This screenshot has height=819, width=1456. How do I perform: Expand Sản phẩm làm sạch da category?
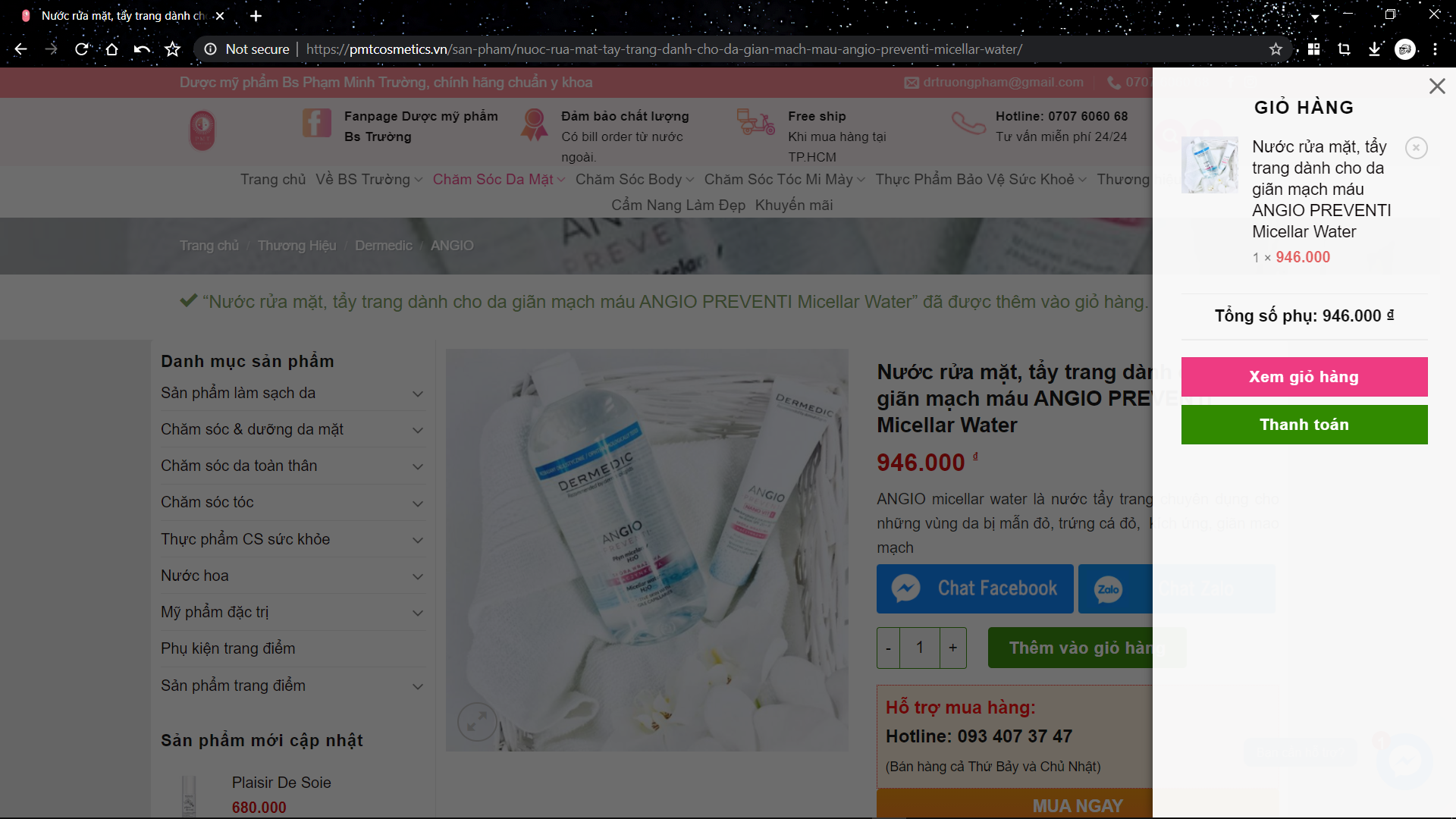417,394
